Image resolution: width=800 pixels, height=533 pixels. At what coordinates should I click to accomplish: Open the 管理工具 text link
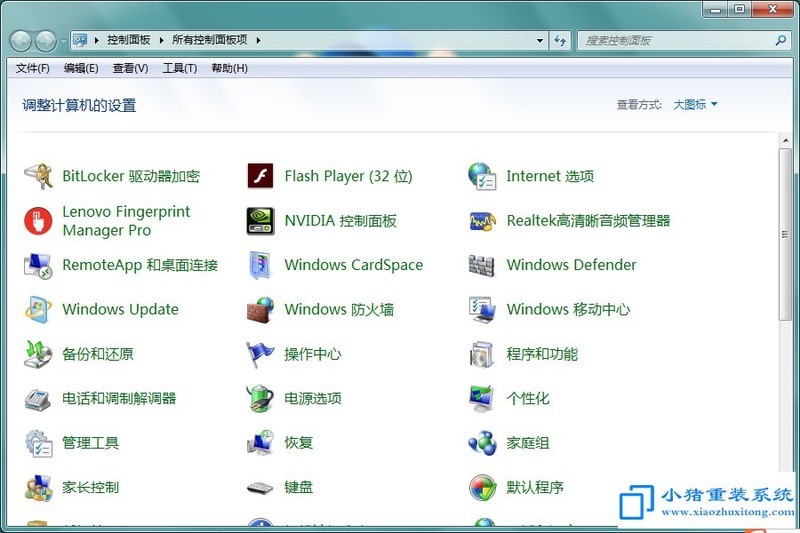point(90,443)
